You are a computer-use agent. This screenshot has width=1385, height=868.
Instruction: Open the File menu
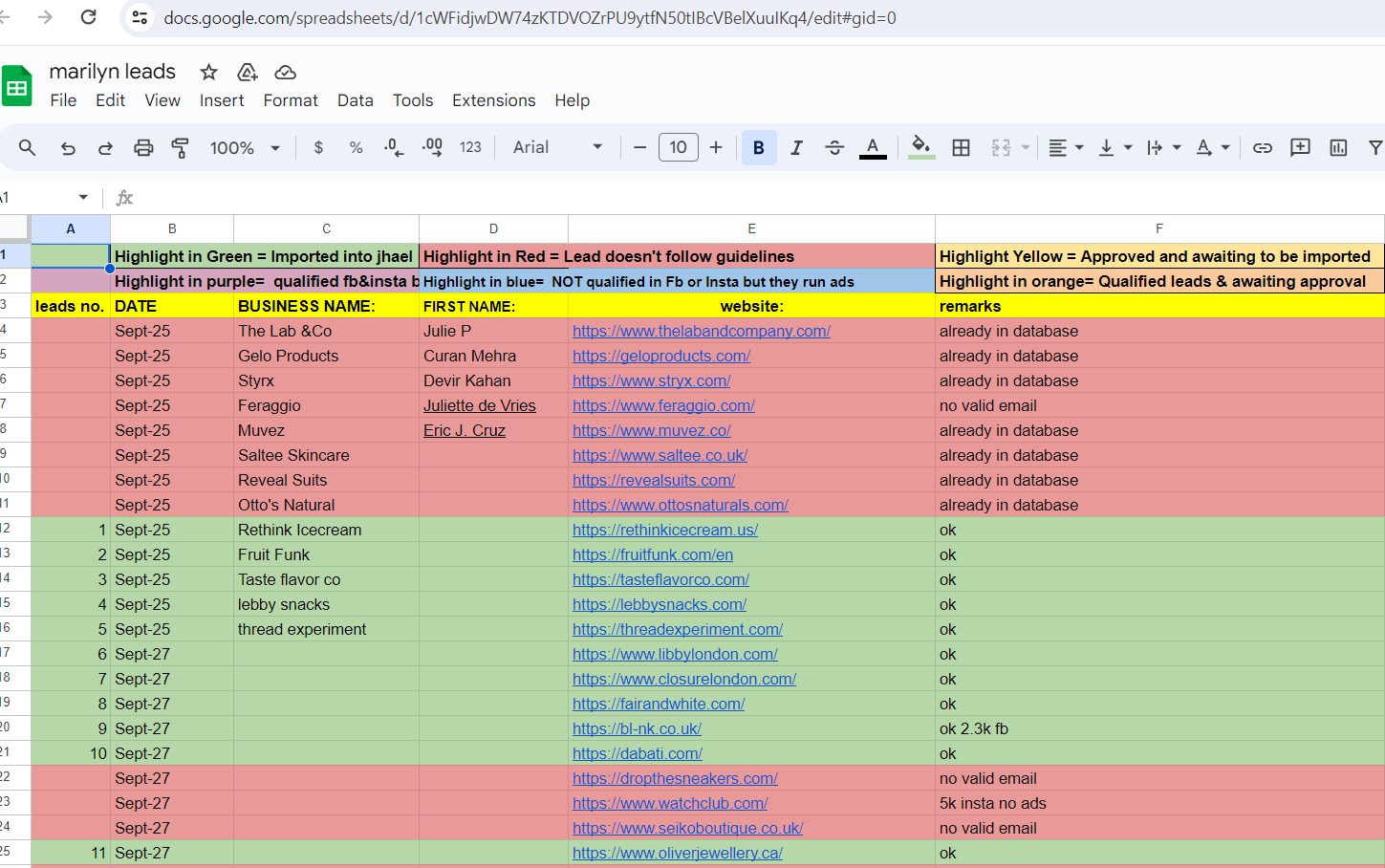point(63,100)
